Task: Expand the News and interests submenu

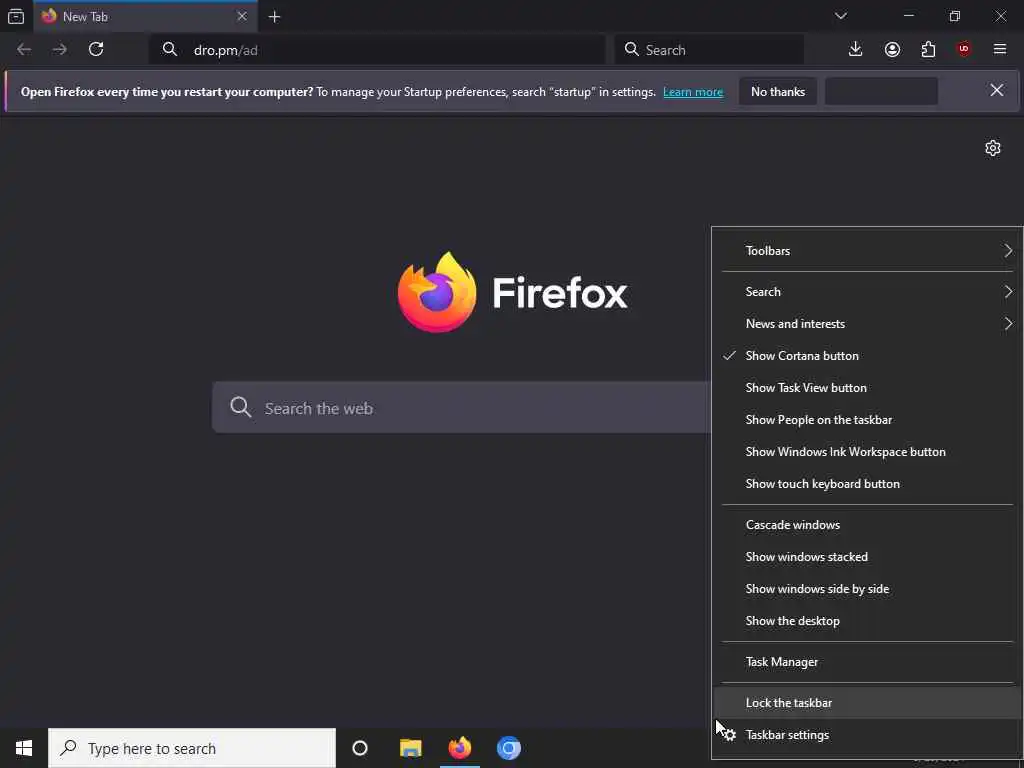Action: tap(867, 324)
